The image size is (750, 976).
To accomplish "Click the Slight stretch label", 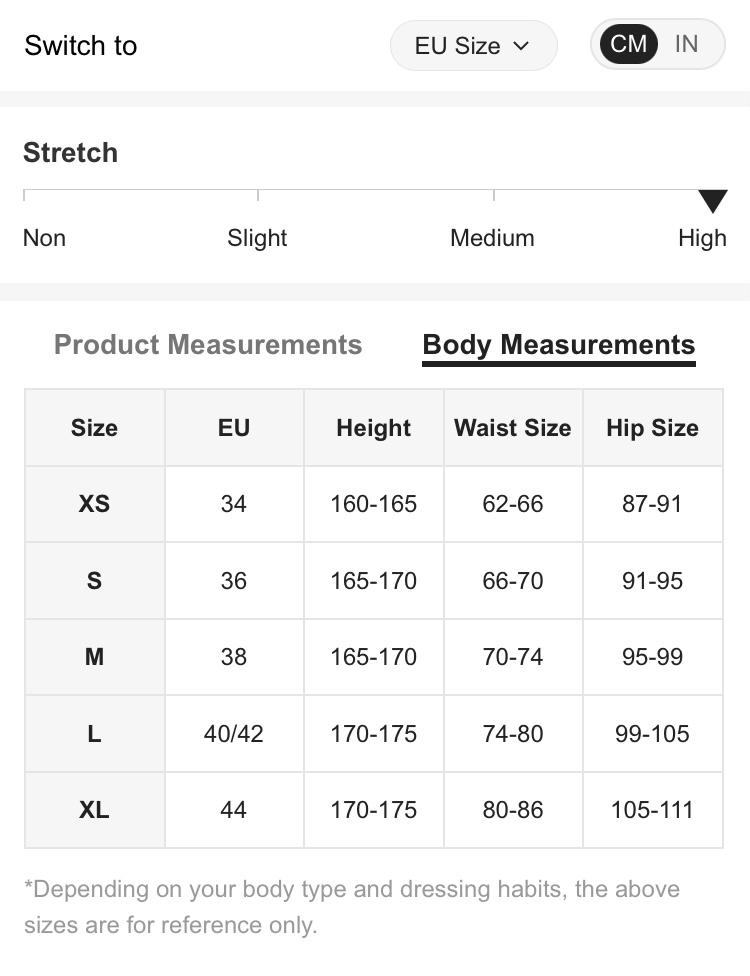I will [x=257, y=238].
